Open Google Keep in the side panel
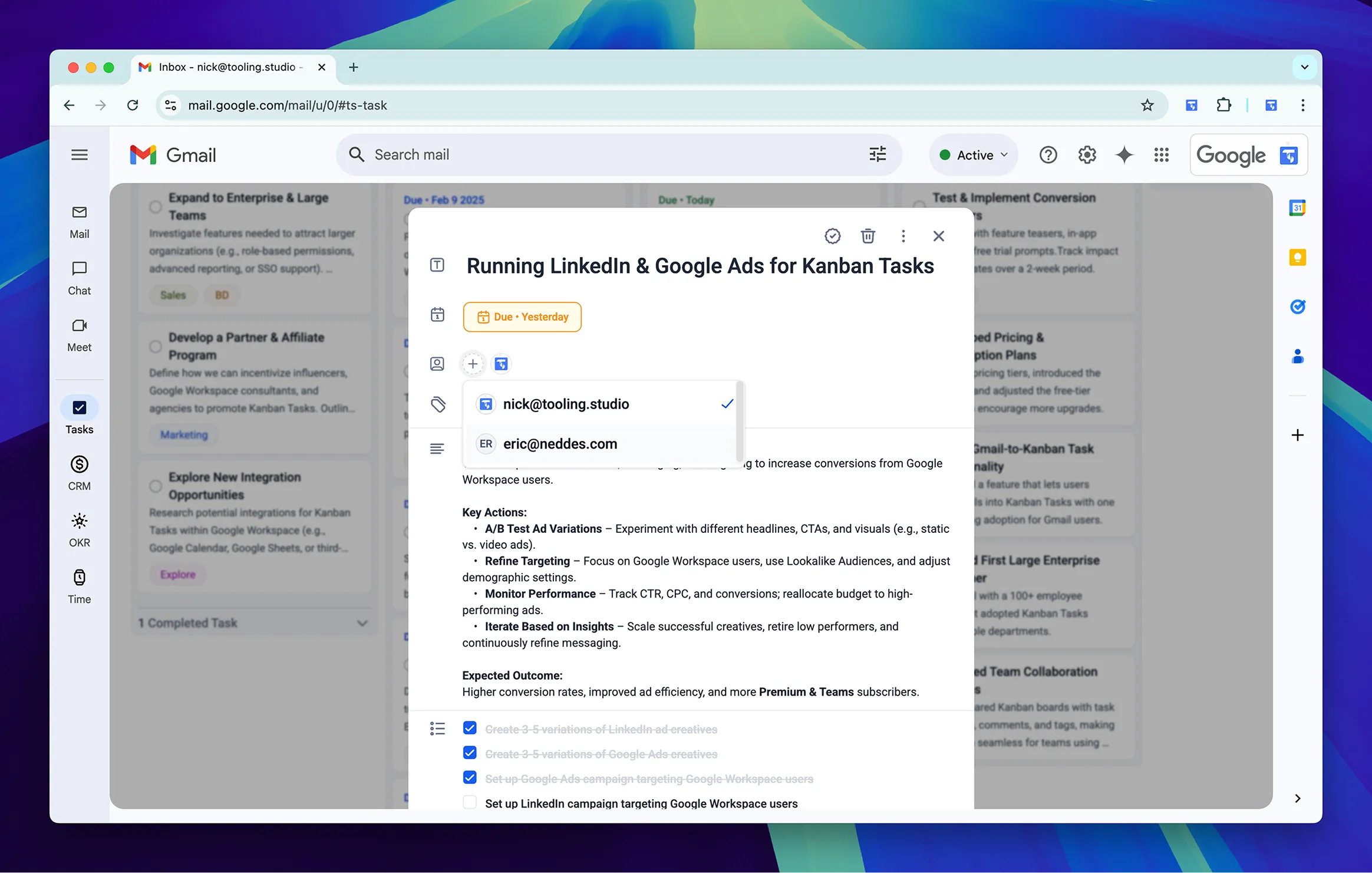 (1297, 258)
